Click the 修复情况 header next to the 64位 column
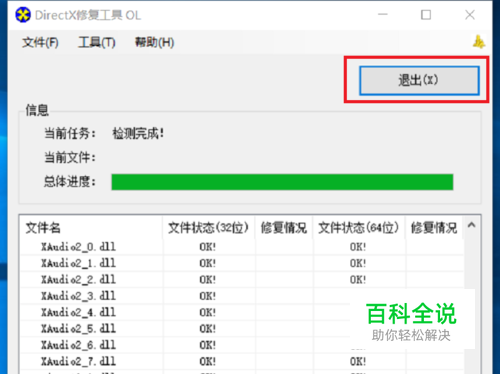Viewport: 500px width, 374px height. coord(434,228)
